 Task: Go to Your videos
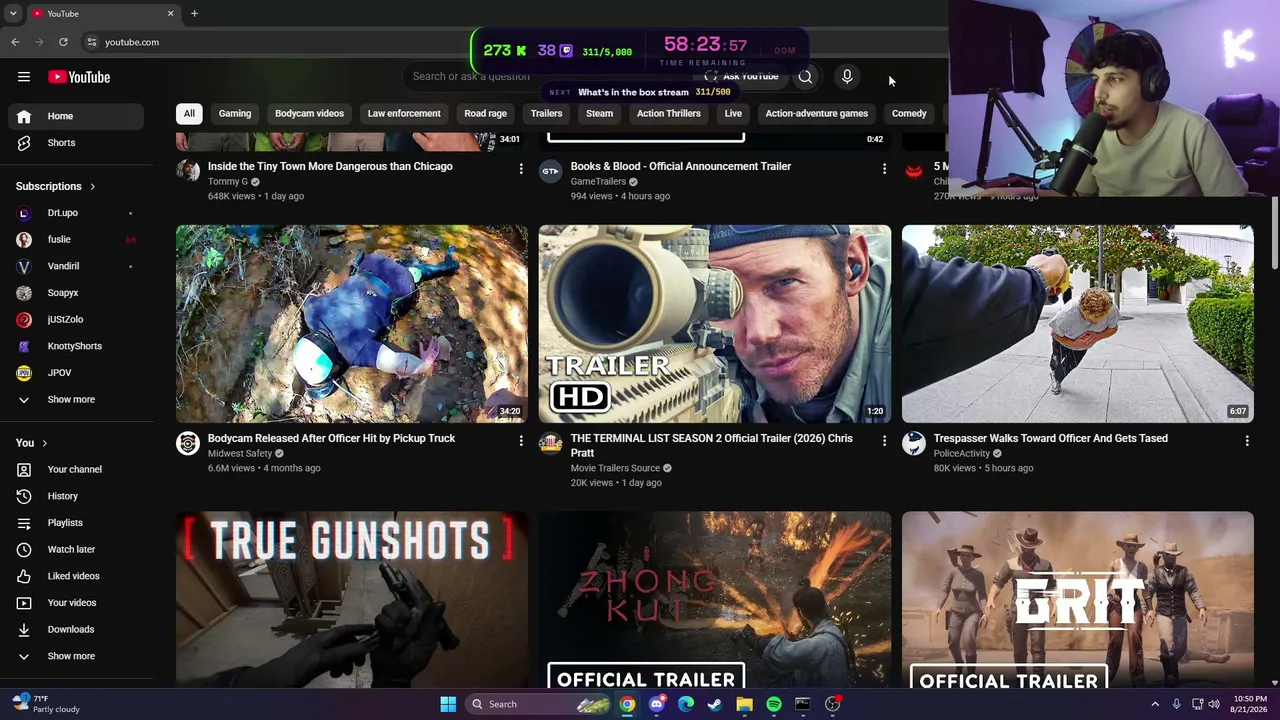pos(76,603)
